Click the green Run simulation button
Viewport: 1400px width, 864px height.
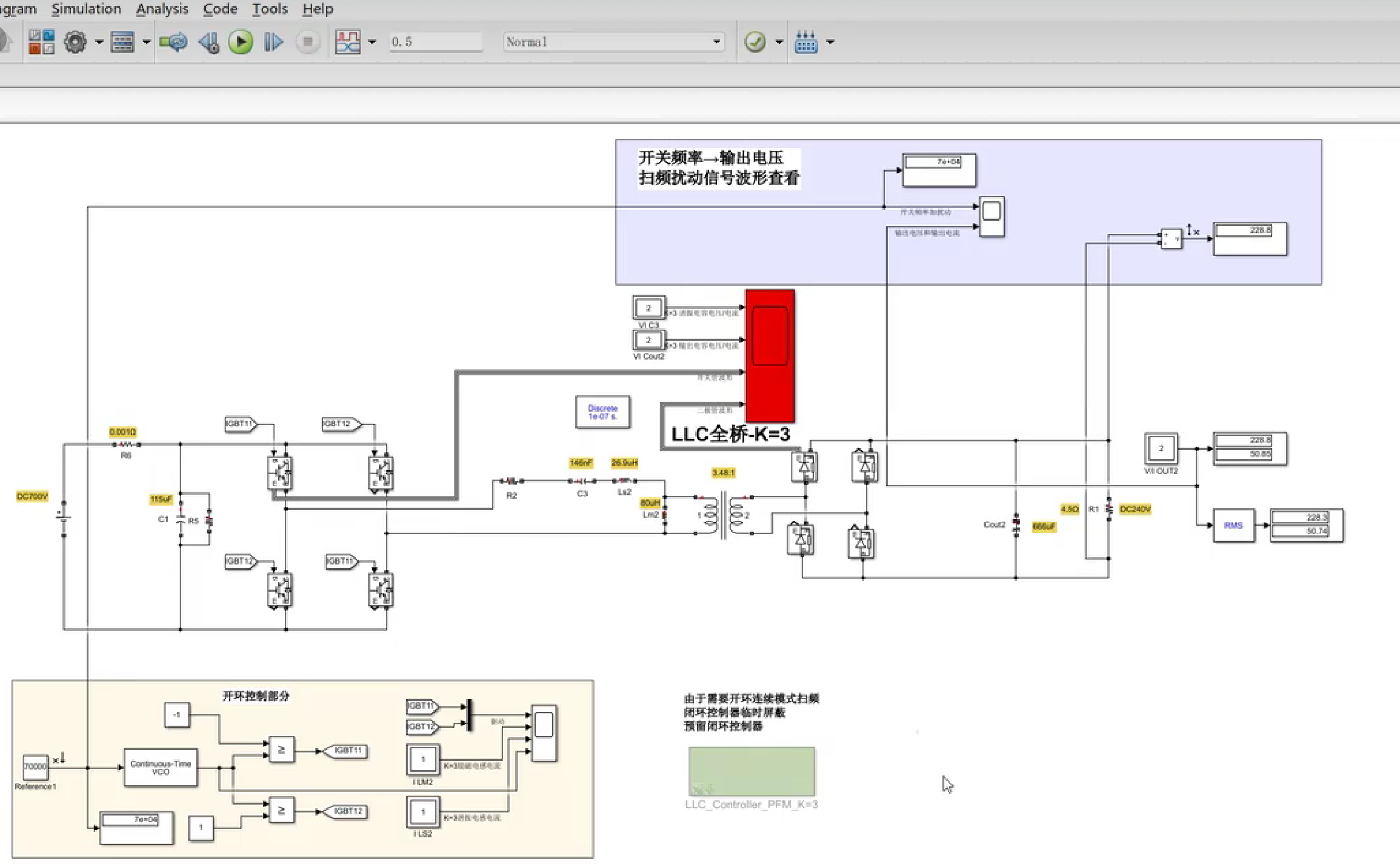click(x=241, y=42)
